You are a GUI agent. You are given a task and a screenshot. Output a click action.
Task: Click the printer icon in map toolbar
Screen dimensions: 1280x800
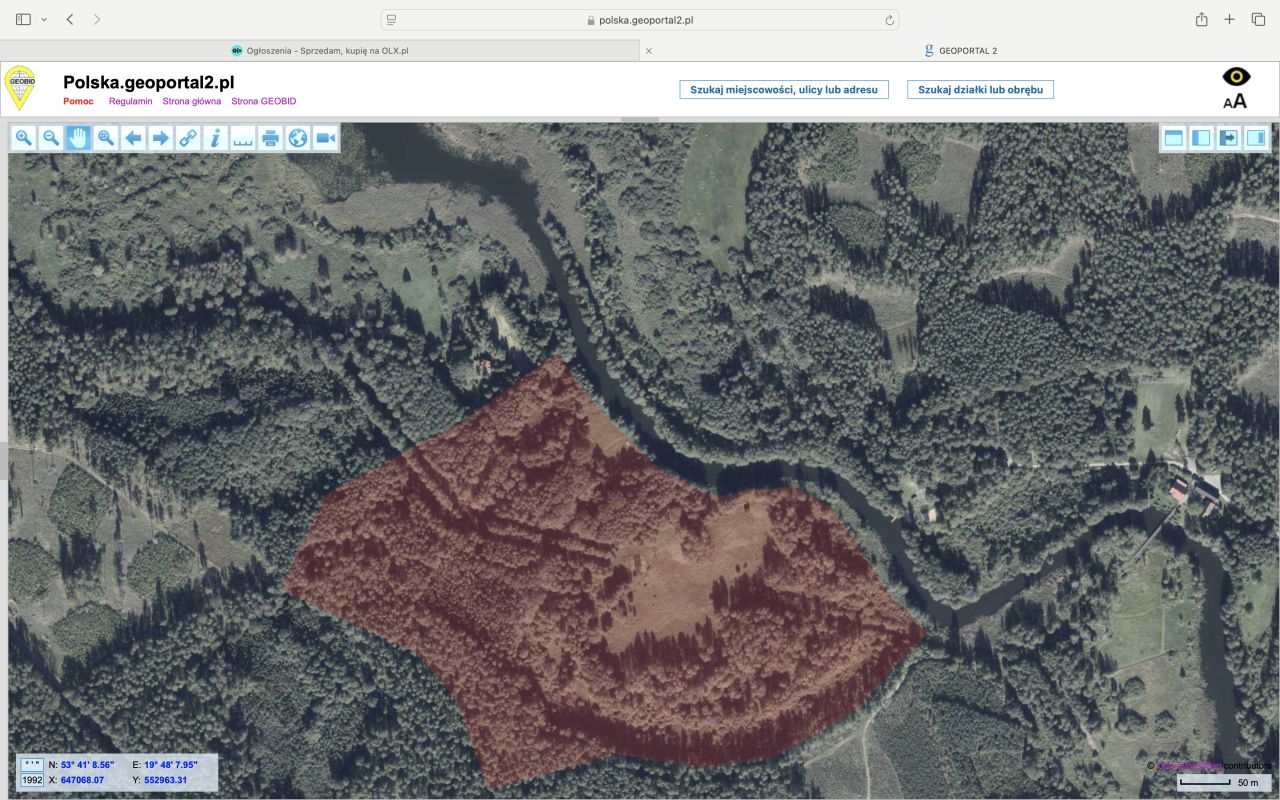click(270, 138)
